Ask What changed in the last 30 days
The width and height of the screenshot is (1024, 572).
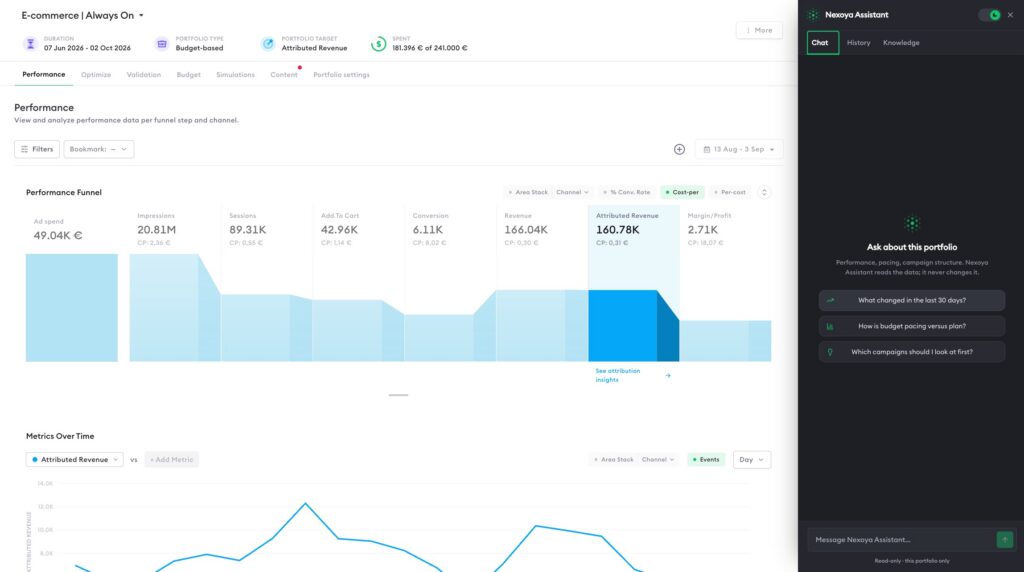pyautogui.click(x=912, y=300)
